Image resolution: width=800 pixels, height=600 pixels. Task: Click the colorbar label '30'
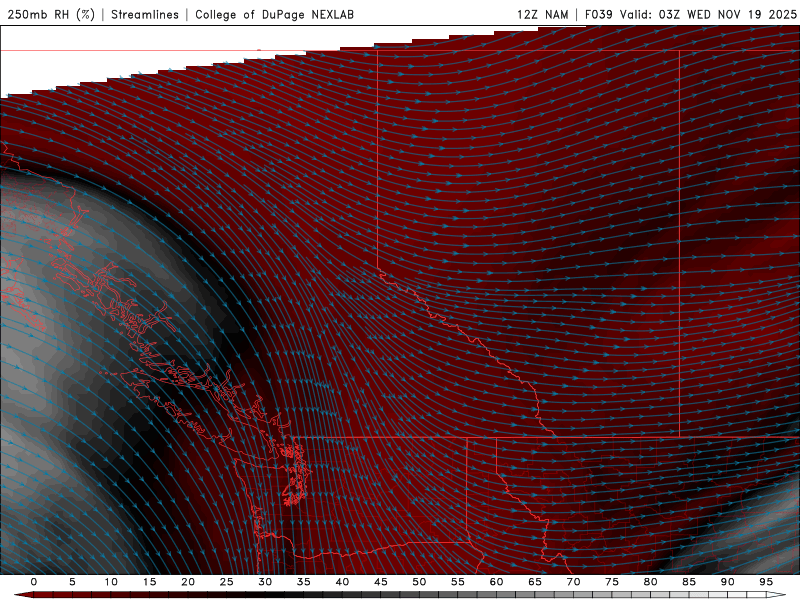[x=265, y=582]
